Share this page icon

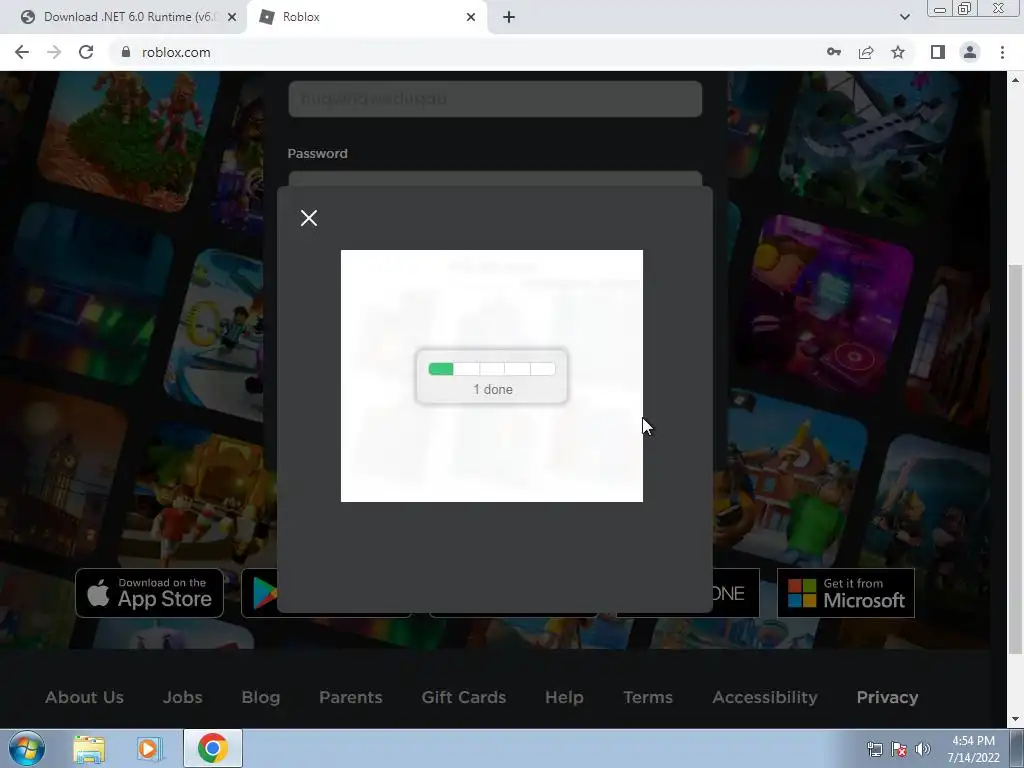(x=866, y=52)
